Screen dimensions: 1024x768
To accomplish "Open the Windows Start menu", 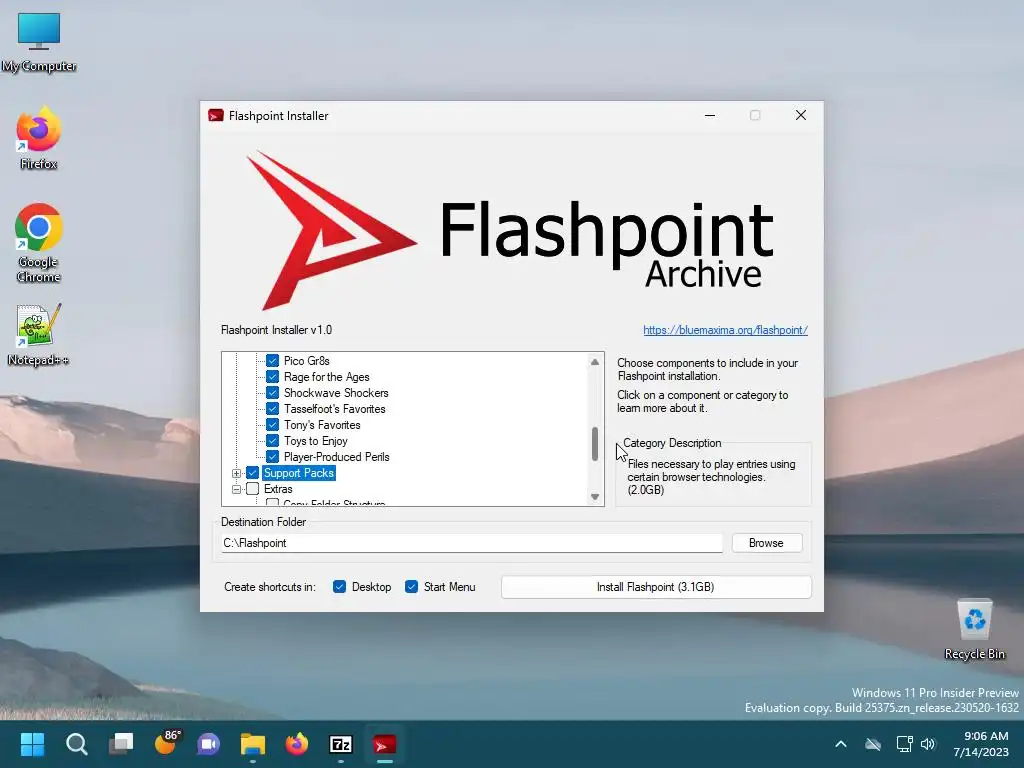I will tap(32, 744).
